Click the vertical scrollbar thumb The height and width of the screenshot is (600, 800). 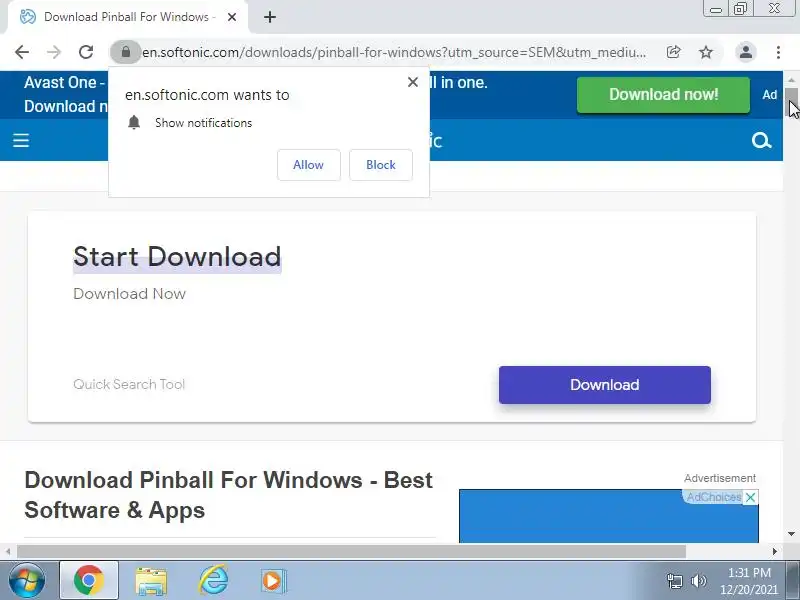791,102
